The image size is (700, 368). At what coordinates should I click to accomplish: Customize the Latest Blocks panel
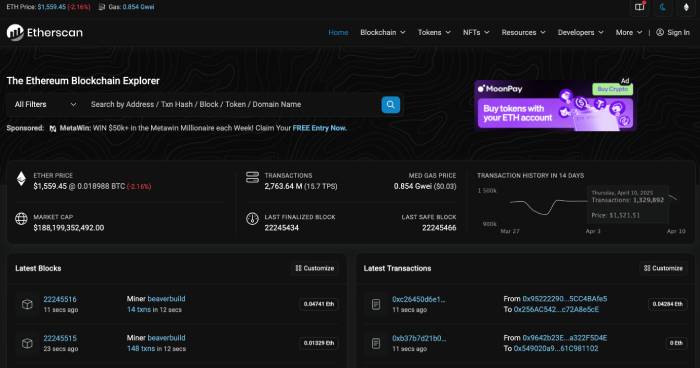coord(315,268)
